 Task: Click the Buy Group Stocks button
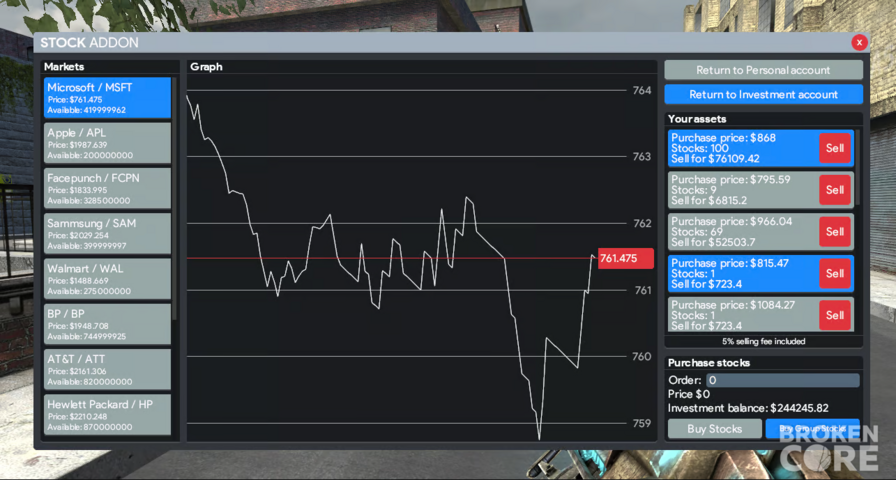point(812,429)
